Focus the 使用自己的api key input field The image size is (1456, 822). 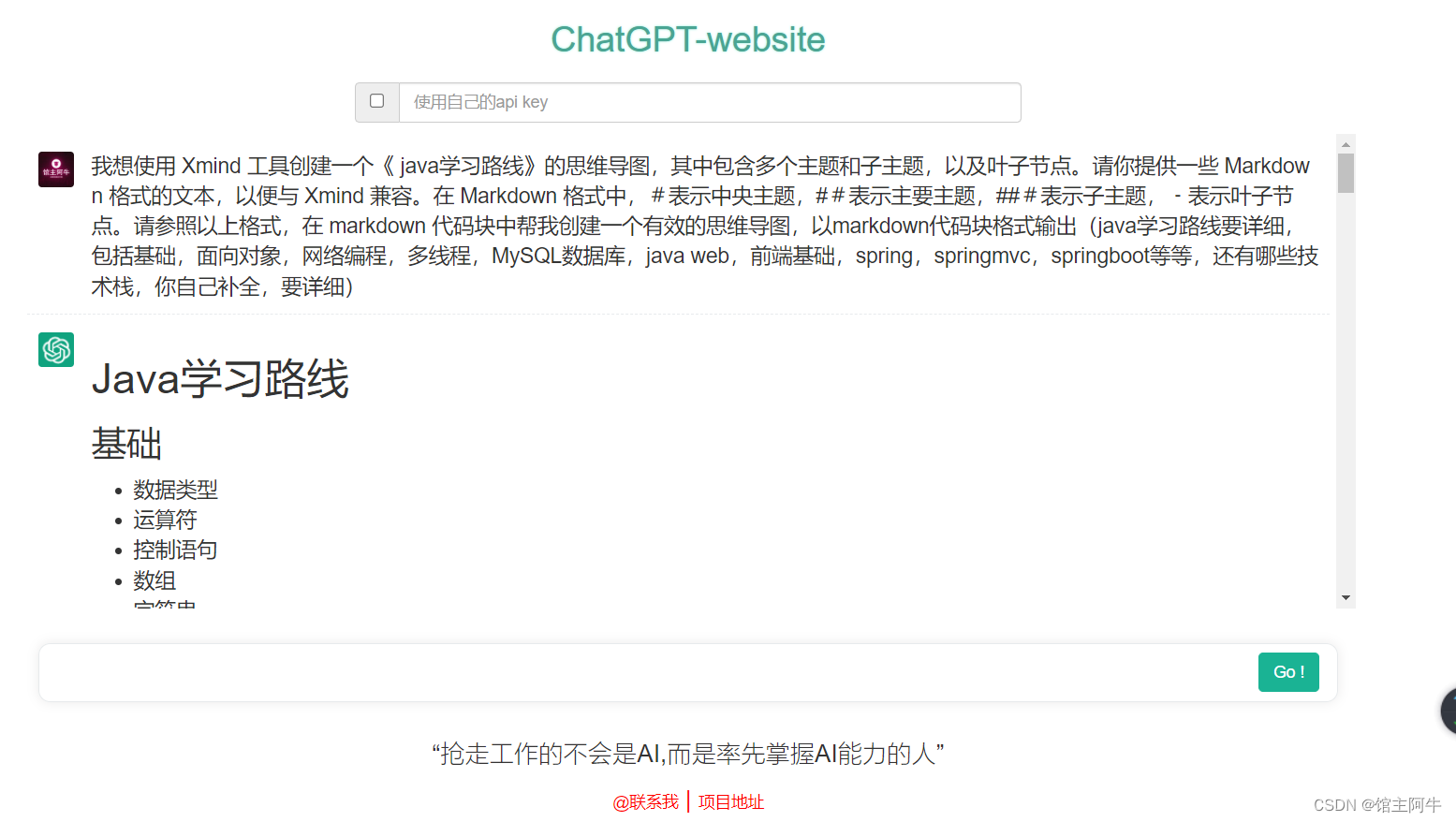tap(710, 102)
